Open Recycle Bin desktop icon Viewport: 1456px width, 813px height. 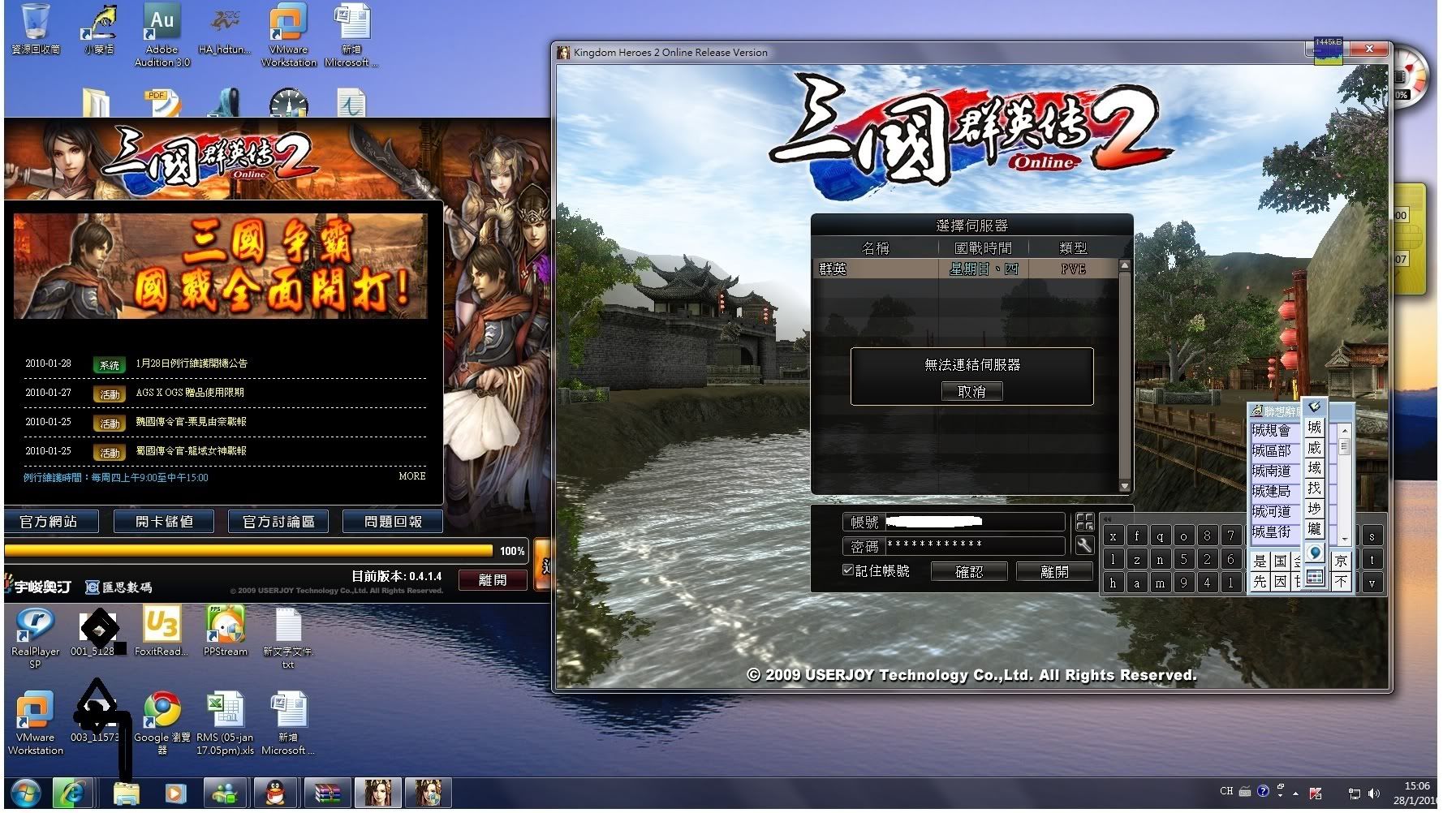pyautogui.click(x=35, y=30)
